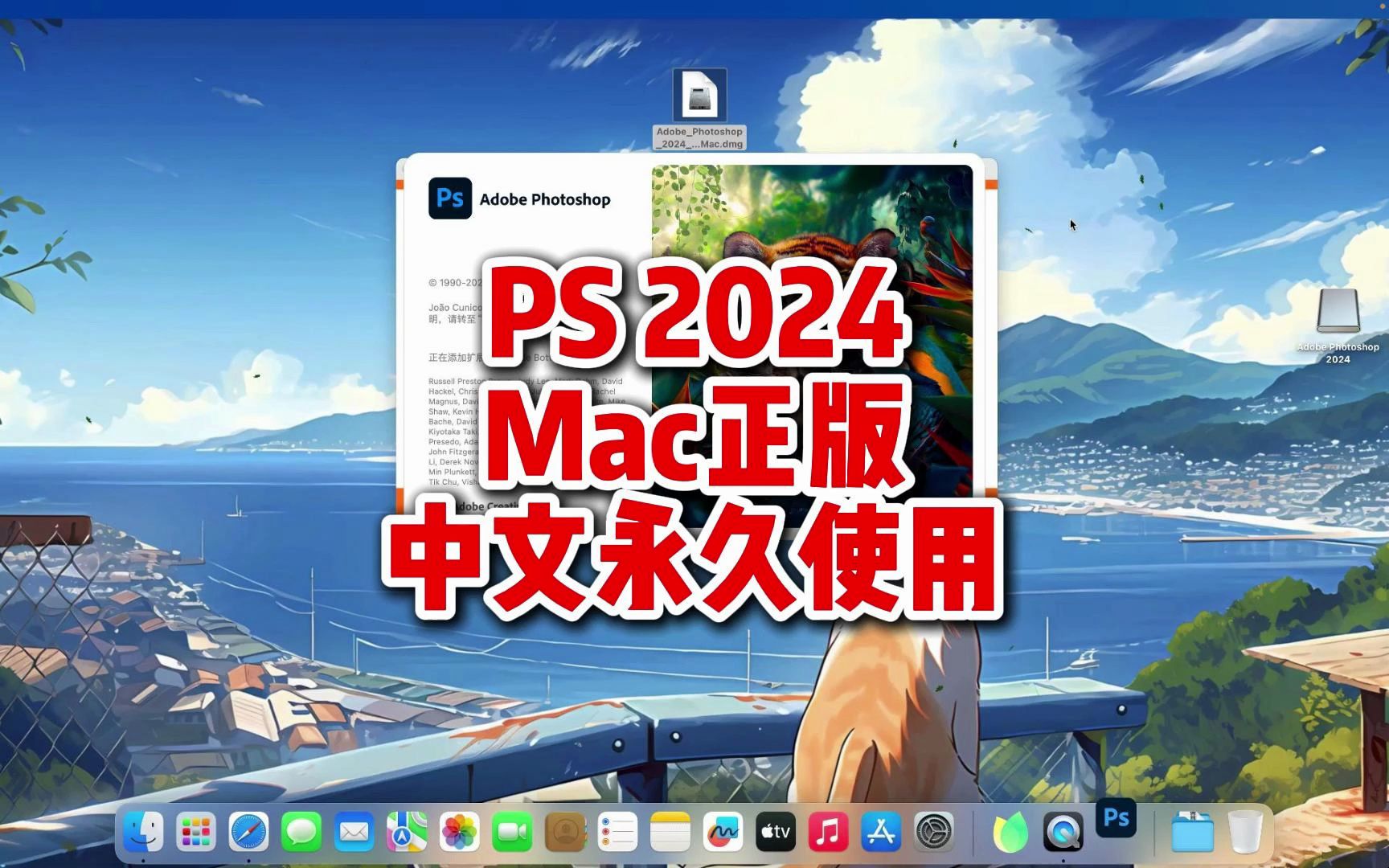Screen dimensions: 1389x868
Task: Launch Freeform from the Dock
Action: pos(723,831)
